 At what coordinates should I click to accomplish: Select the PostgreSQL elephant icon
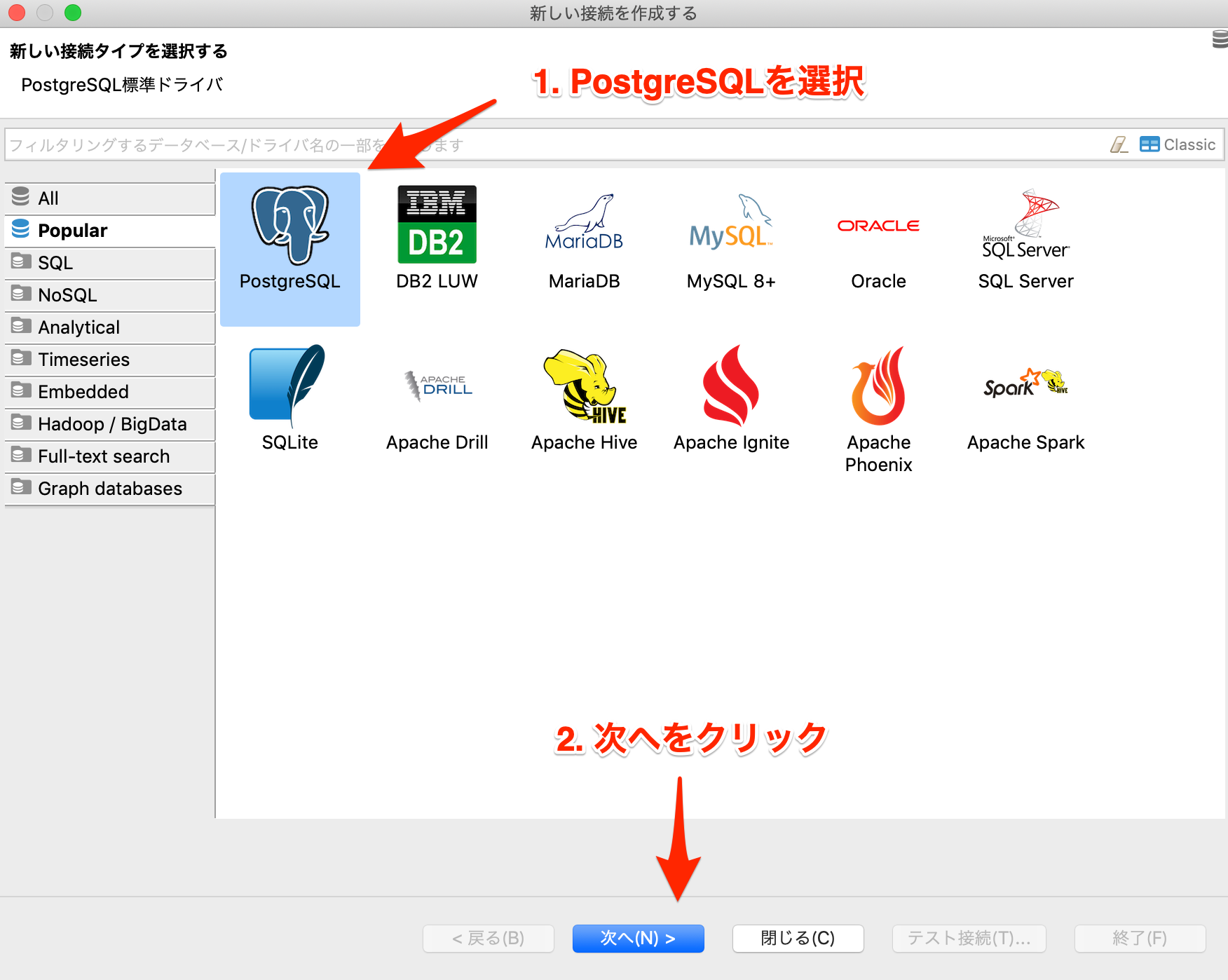[x=290, y=225]
